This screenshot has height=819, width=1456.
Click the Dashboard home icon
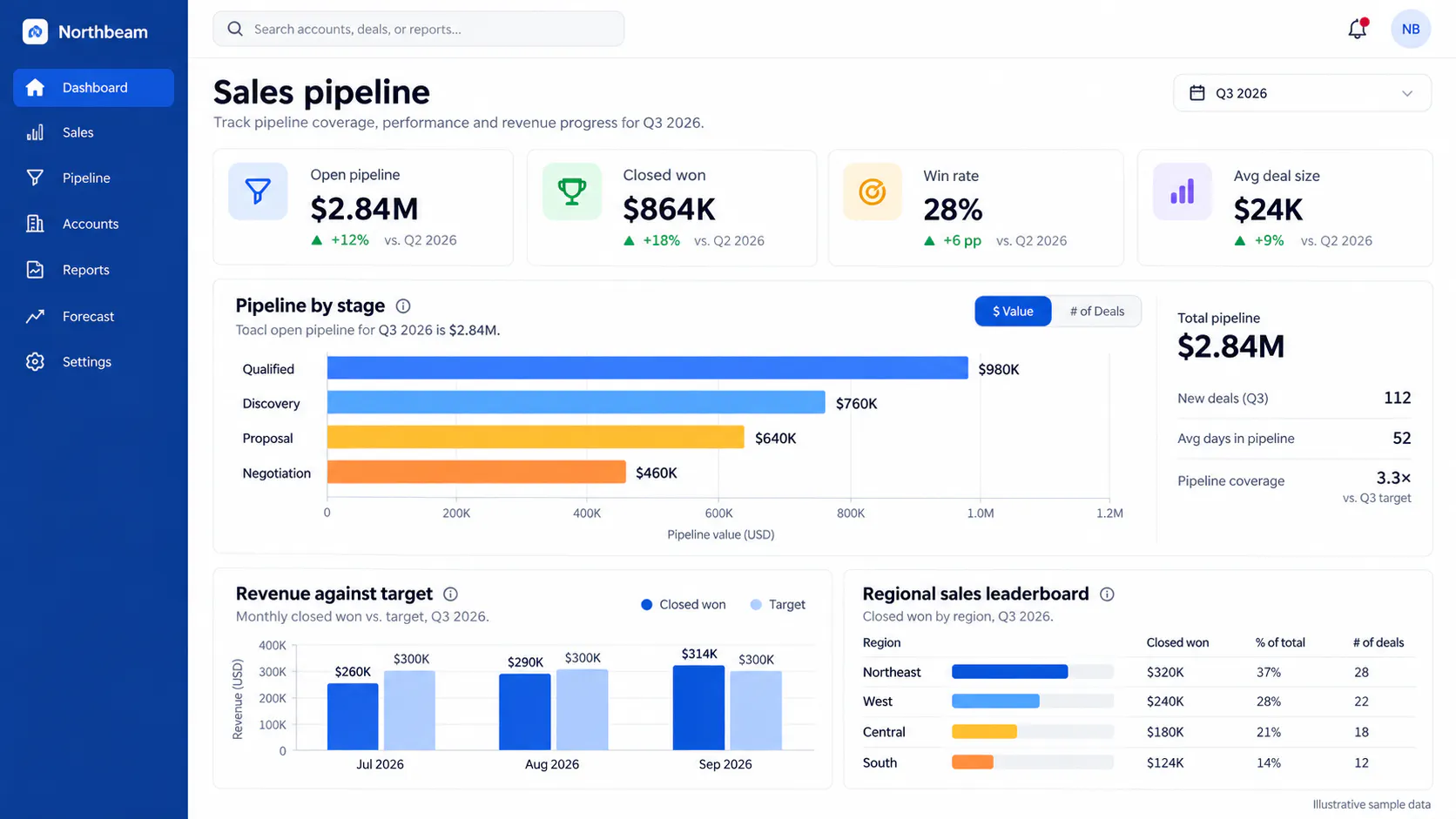click(x=35, y=87)
